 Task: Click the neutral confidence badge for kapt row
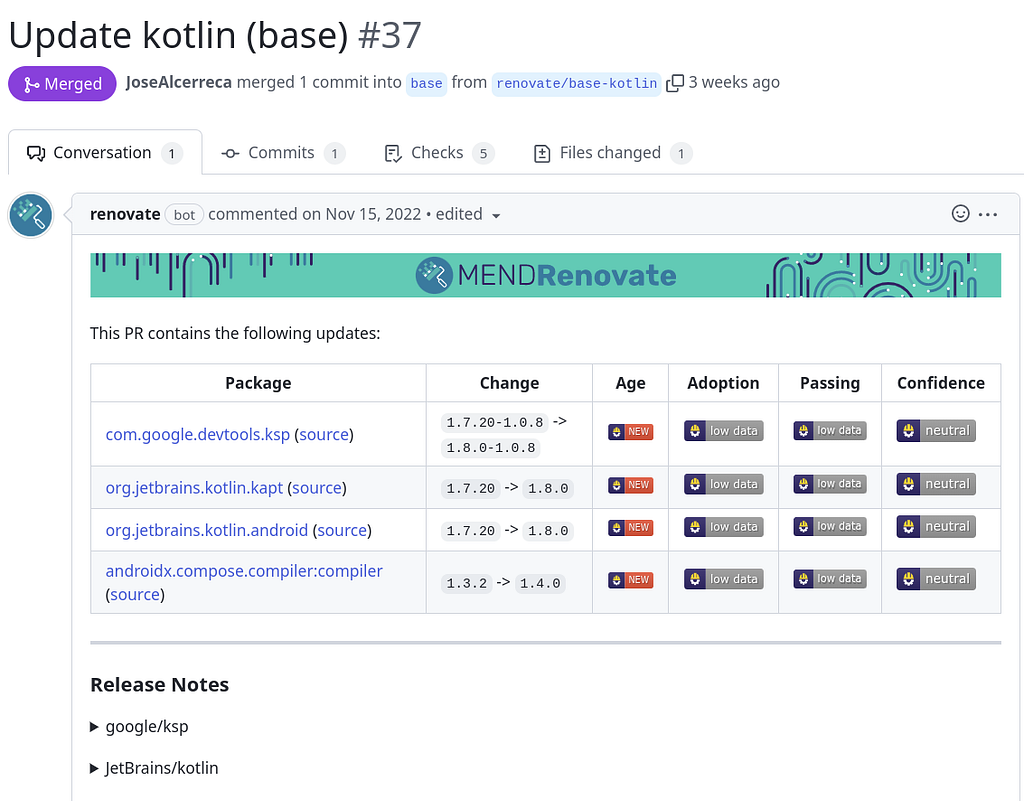(x=936, y=484)
